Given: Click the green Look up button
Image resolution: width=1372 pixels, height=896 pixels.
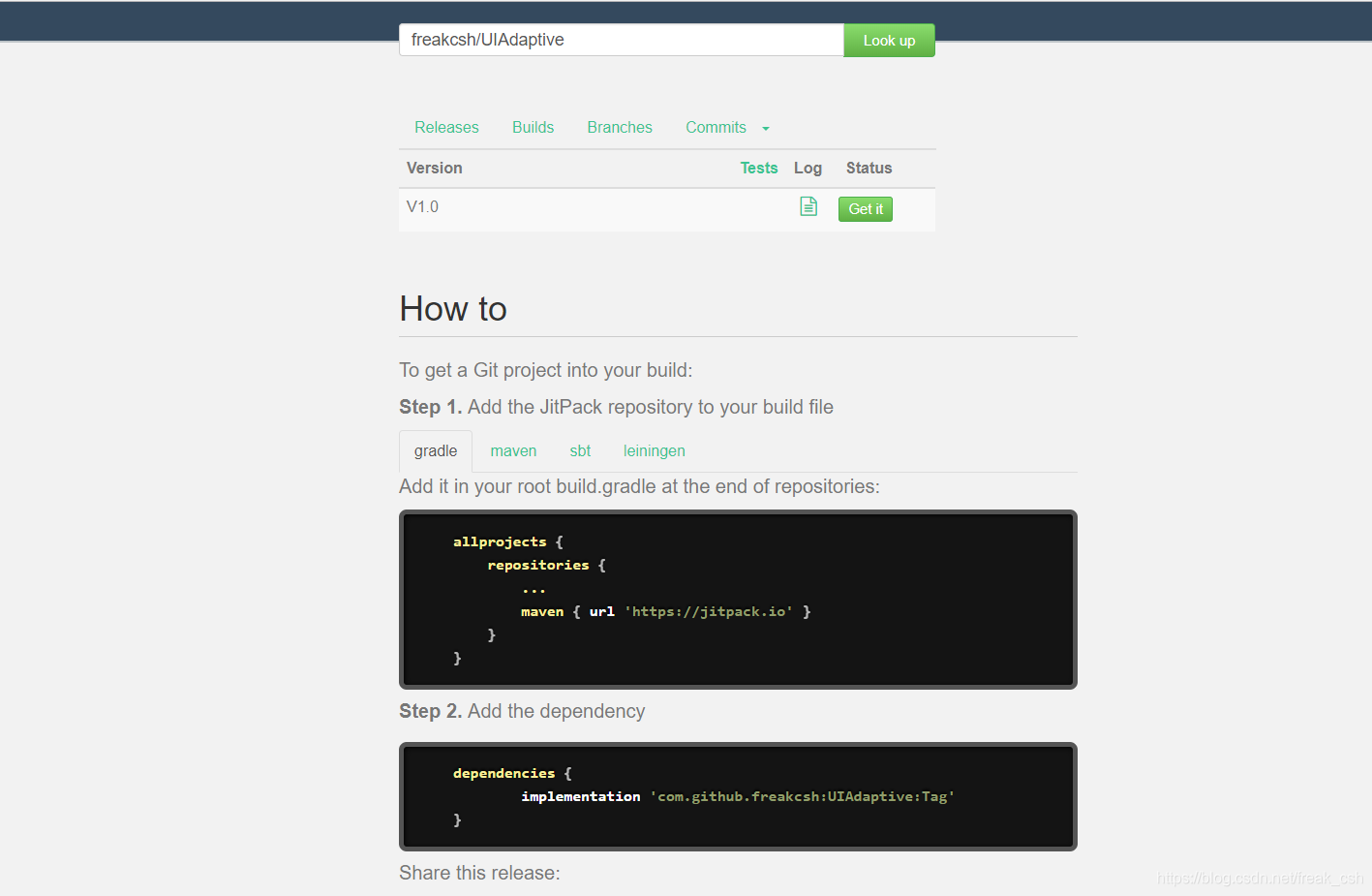Looking at the screenshot, I should [889, 41].
